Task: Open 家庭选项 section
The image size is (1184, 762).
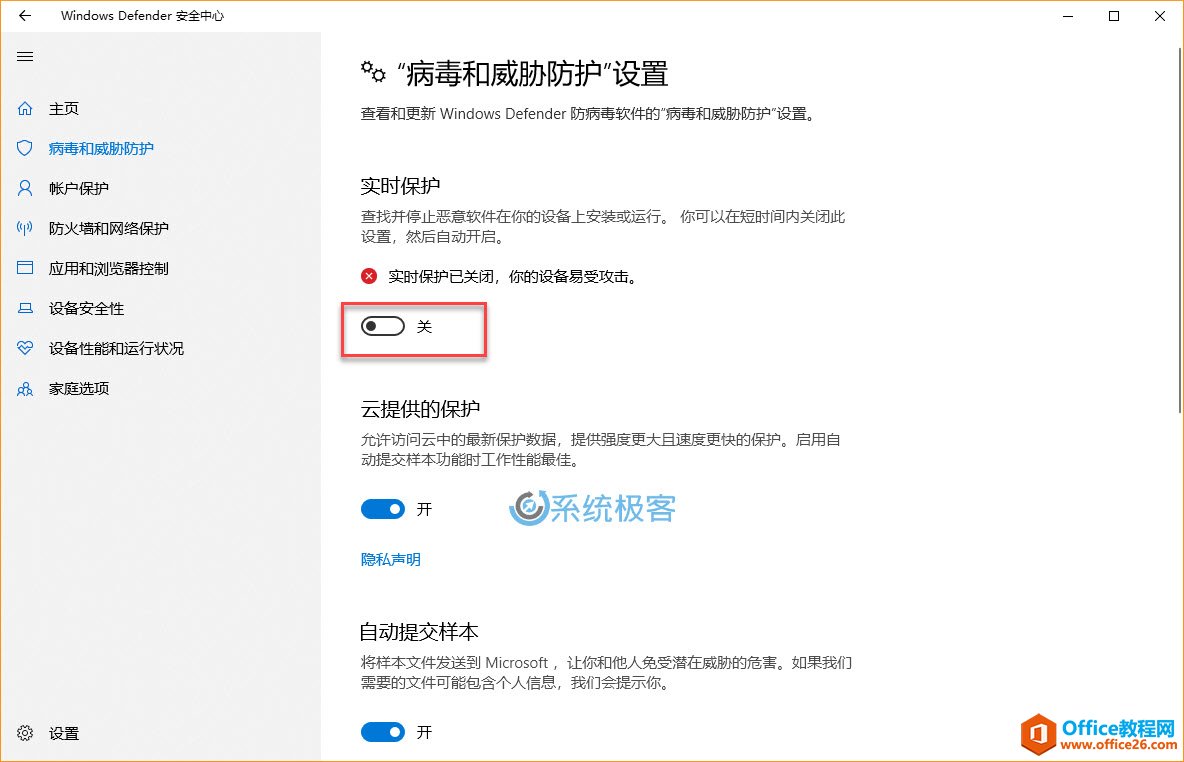Action: [79, 388]
